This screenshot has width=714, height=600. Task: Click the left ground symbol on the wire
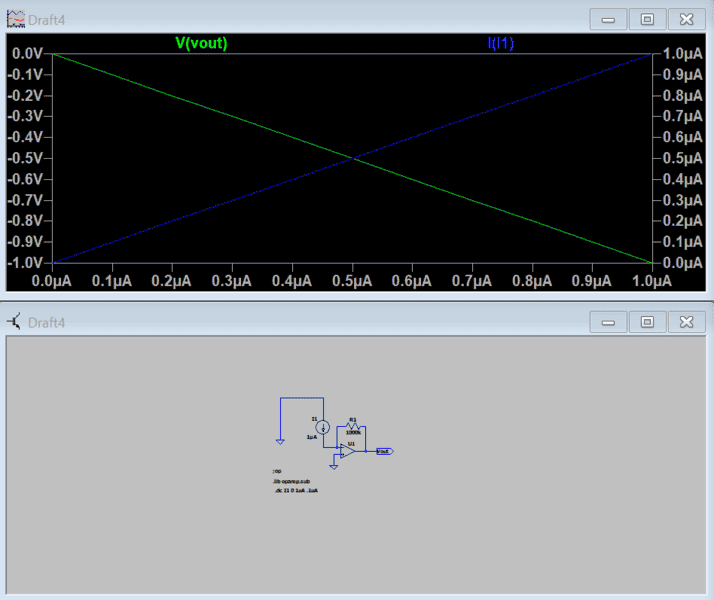pos(280,441)
